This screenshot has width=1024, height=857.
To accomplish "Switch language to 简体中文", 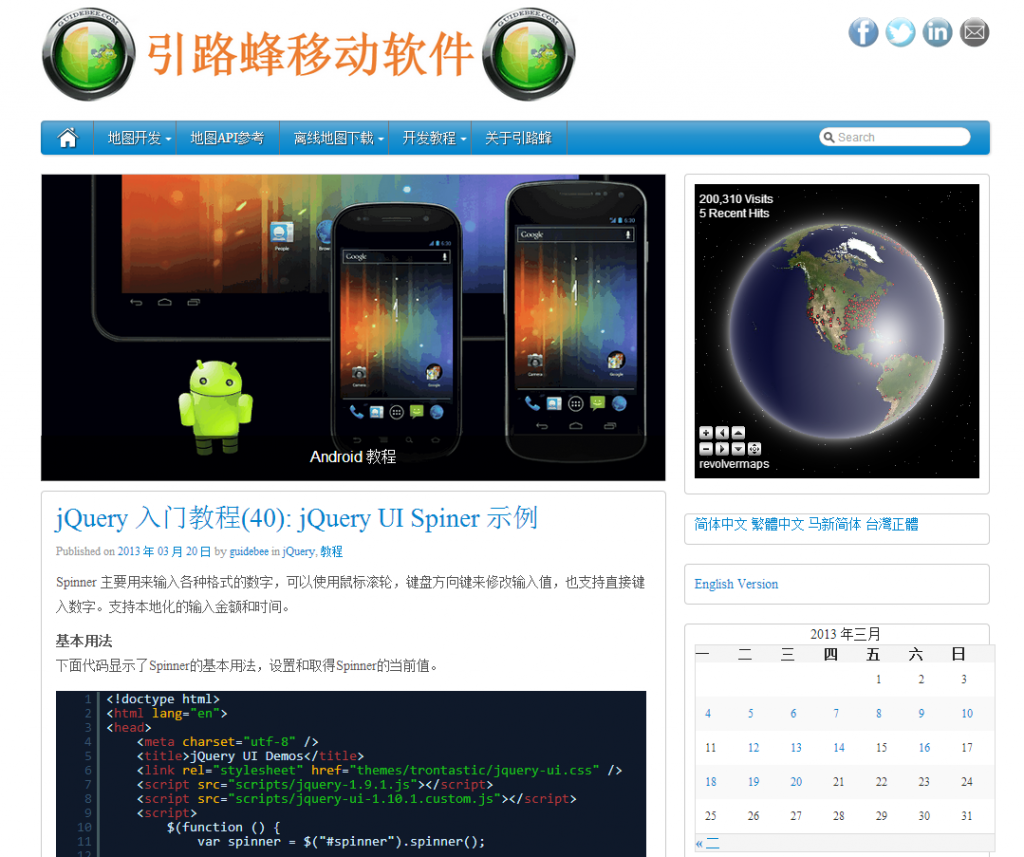I will [720, 525].
